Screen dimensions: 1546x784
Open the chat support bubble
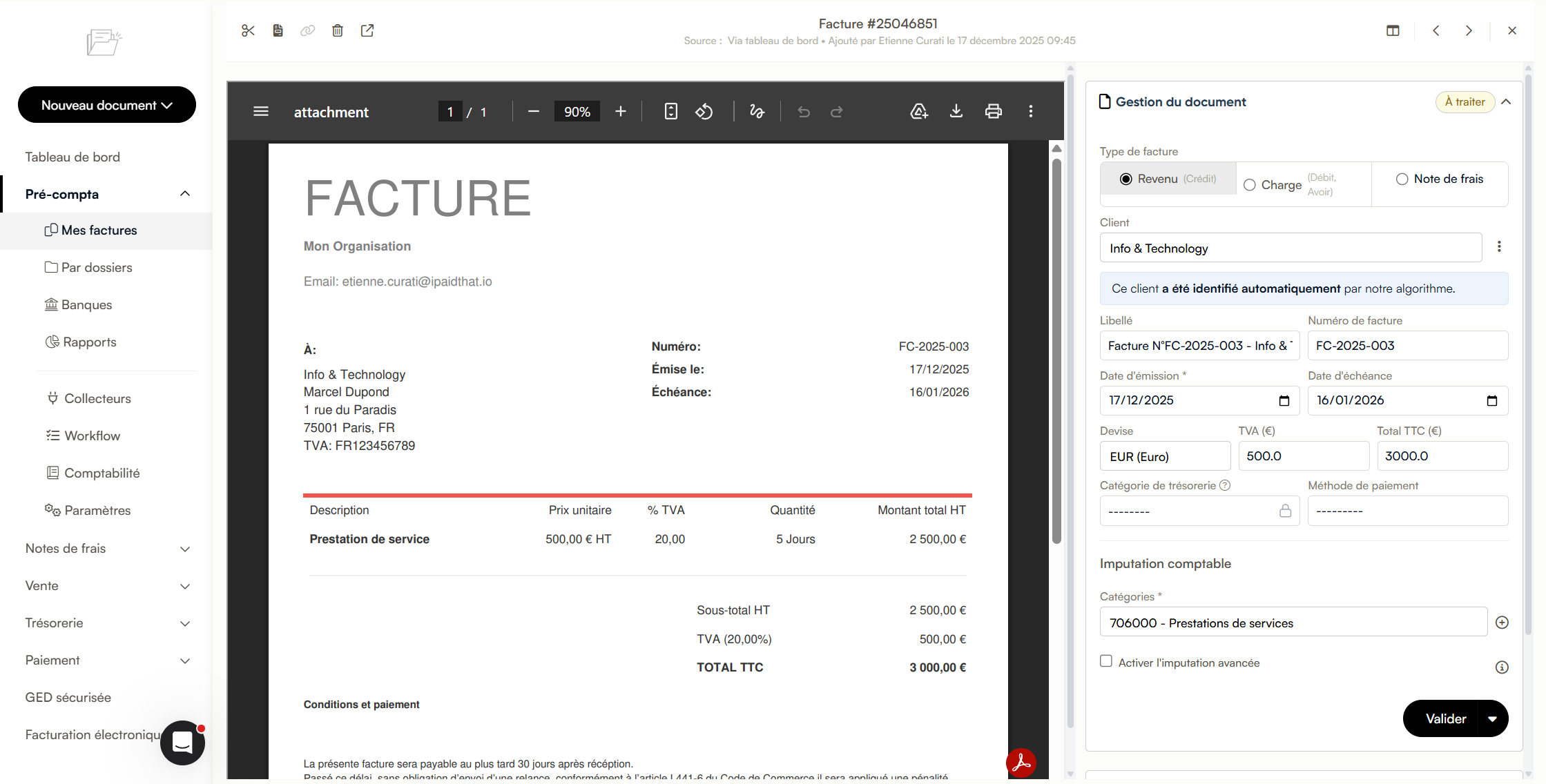point(182,743)
